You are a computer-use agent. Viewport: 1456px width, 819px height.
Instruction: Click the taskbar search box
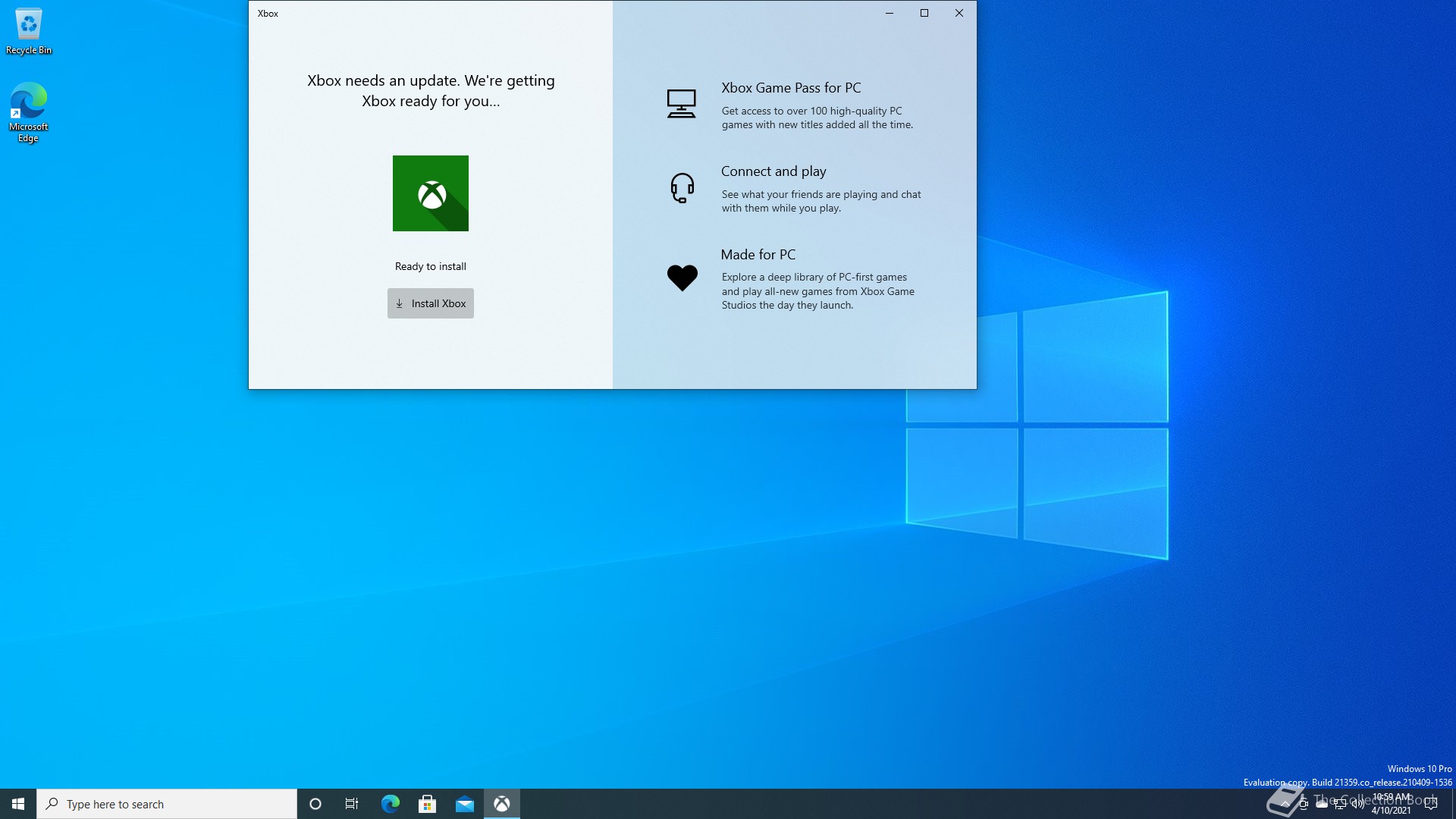[x=167, y=804]
